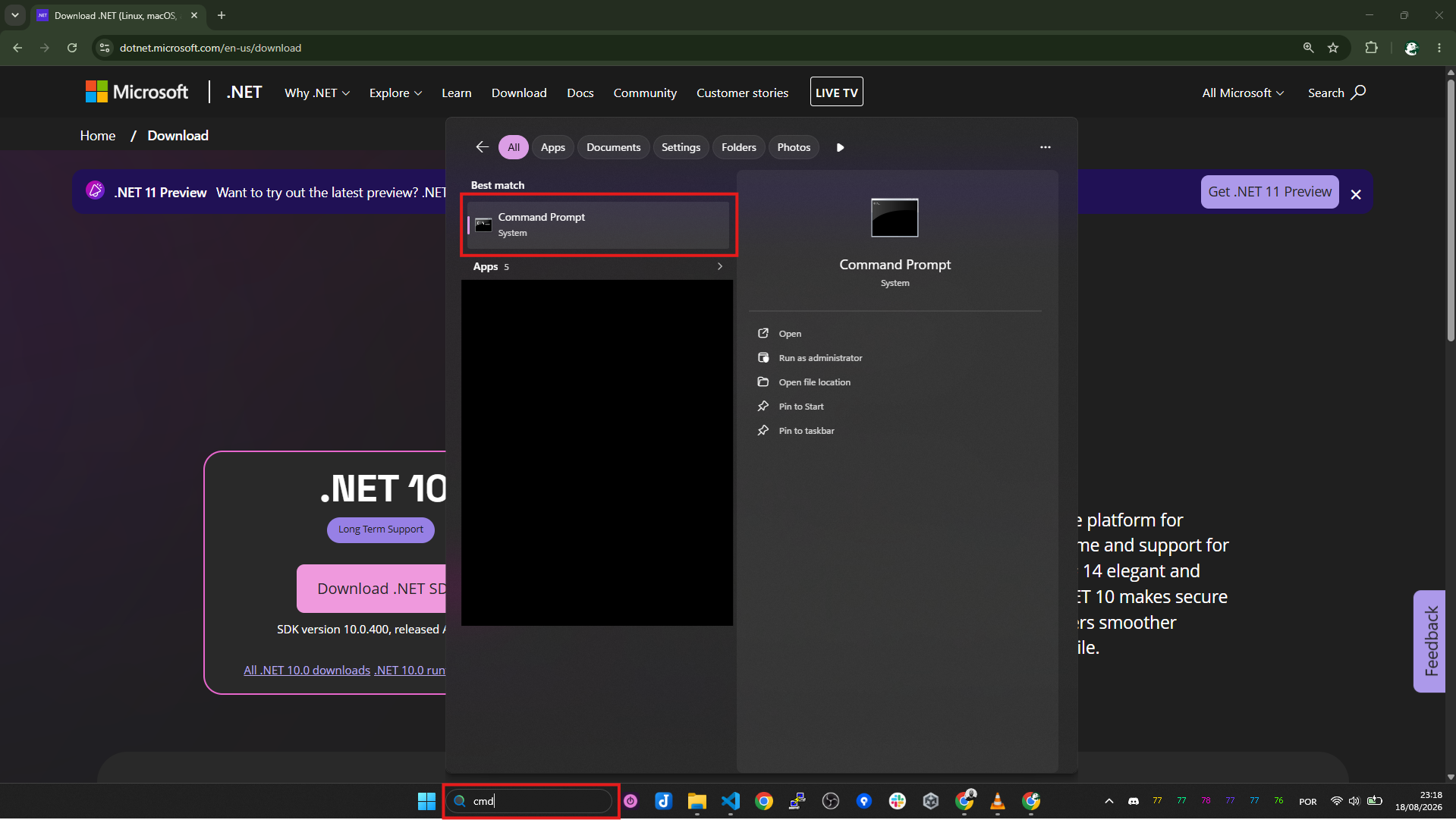Bookmark this page with star icon
The width and height of the screenshot is (1456, 820).
click(1333, 48)
